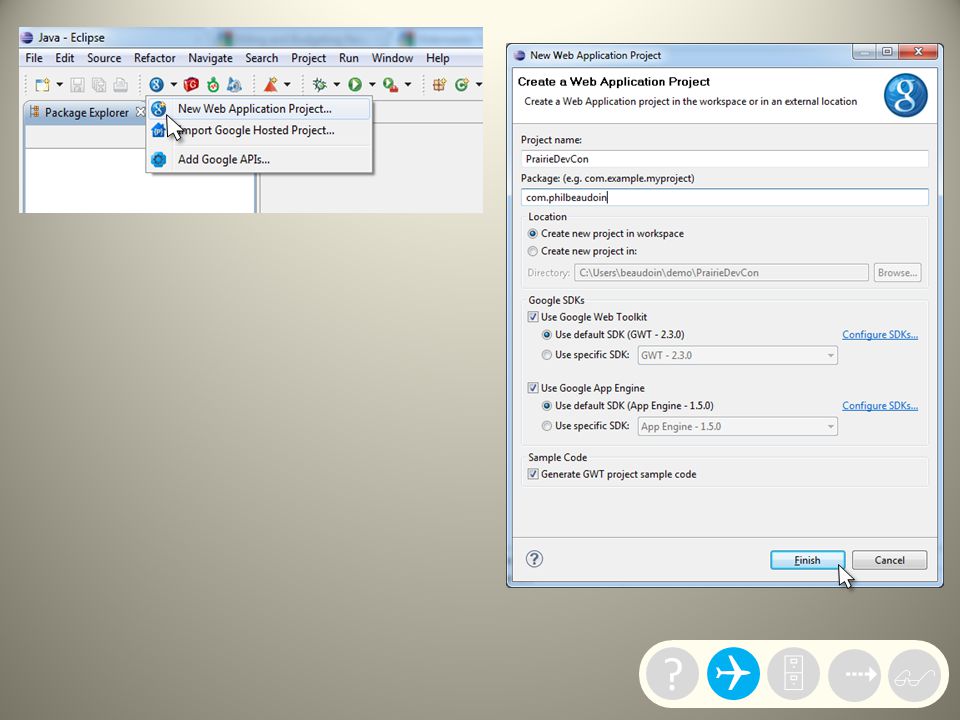Close the Package Explorer view with its X
This screenshot has height=720, width=960.
coord(140,112)
